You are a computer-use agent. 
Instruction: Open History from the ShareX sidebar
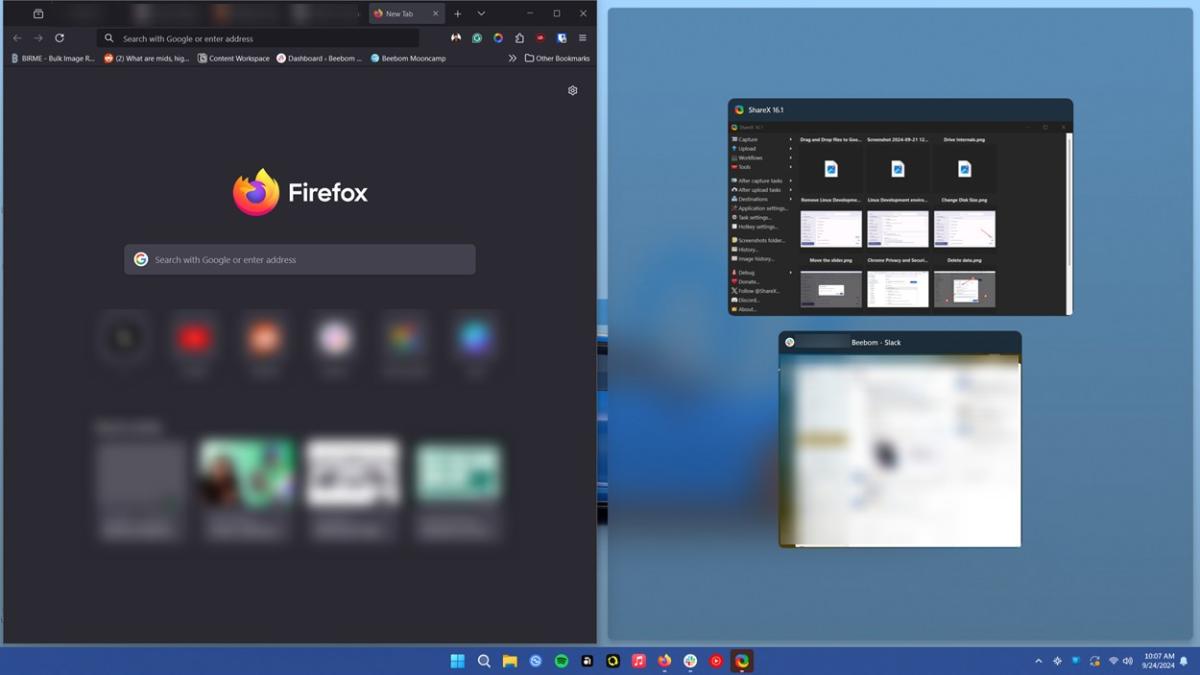(x=752, y=249)
